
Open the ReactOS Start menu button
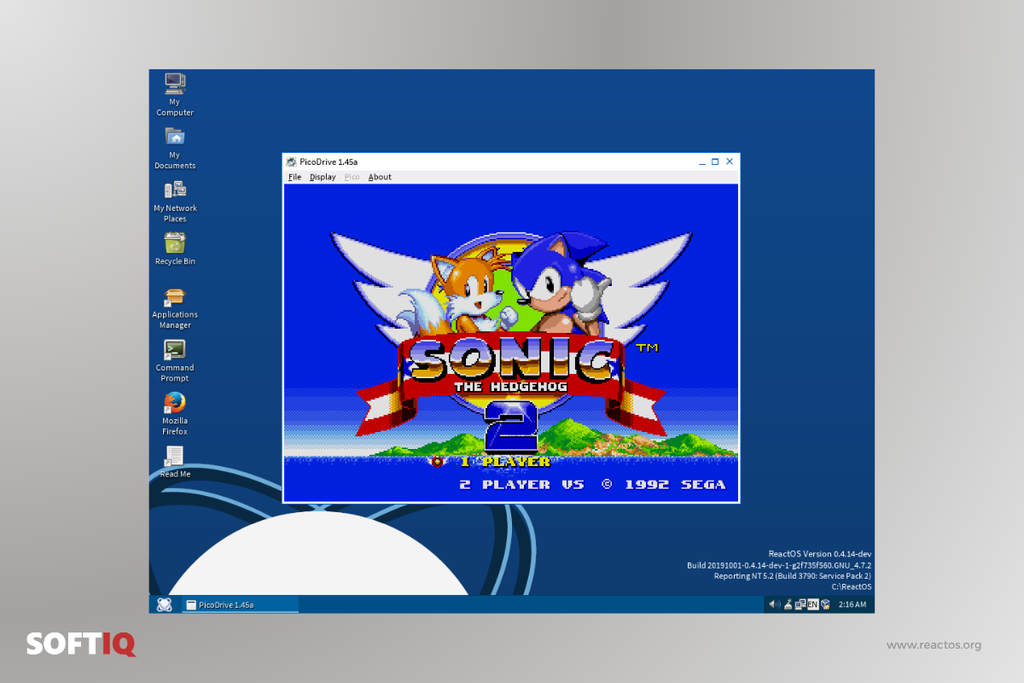tap(165, 605)
